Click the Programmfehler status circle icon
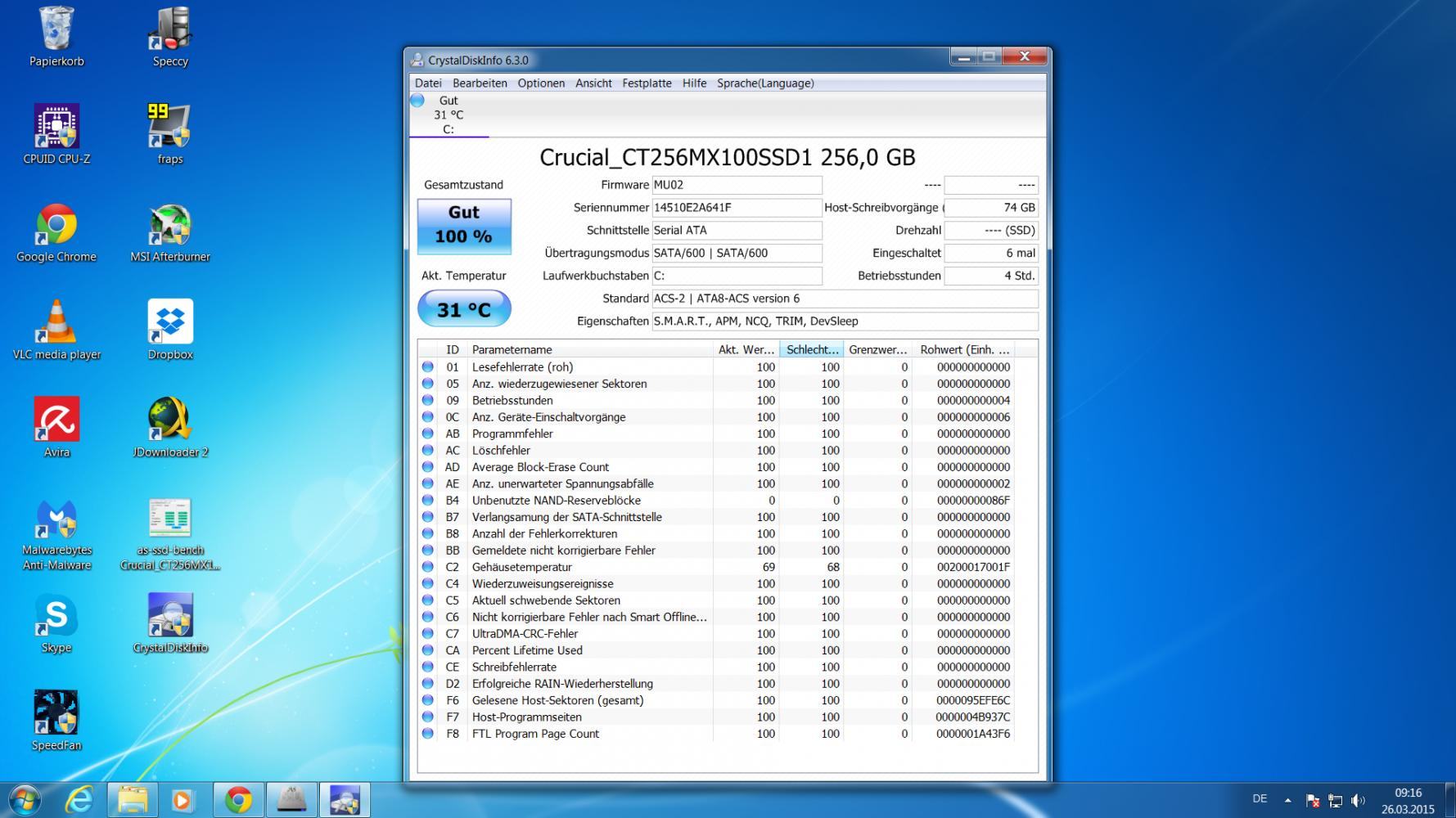Screen dimensions: 1456x818 [427, 434]
